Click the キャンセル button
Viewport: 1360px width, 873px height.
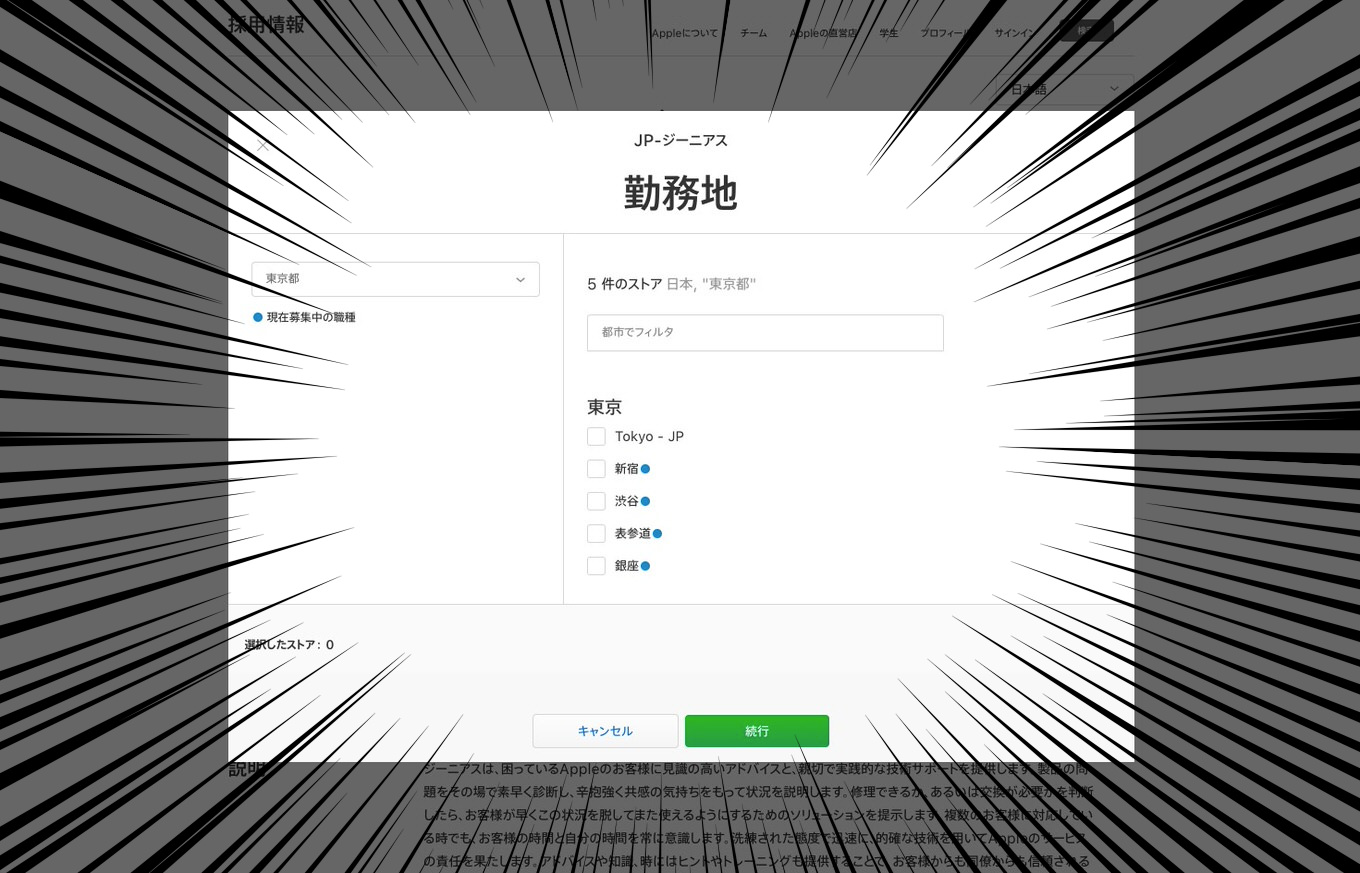click(x=605, y=731)
